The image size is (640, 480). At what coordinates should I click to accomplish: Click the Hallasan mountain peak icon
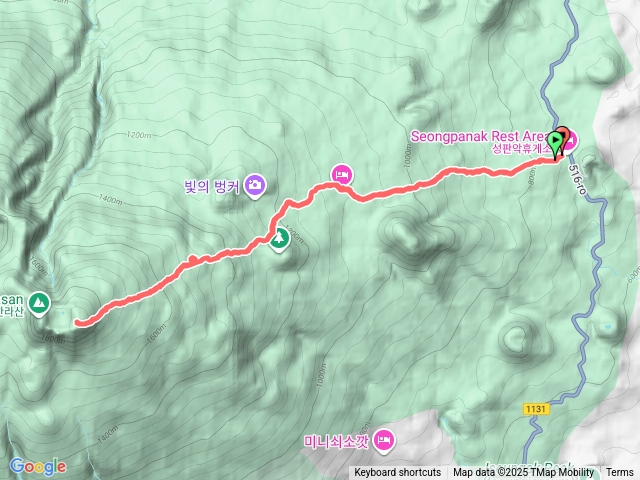pyautogui.click(x=39, y=304)
